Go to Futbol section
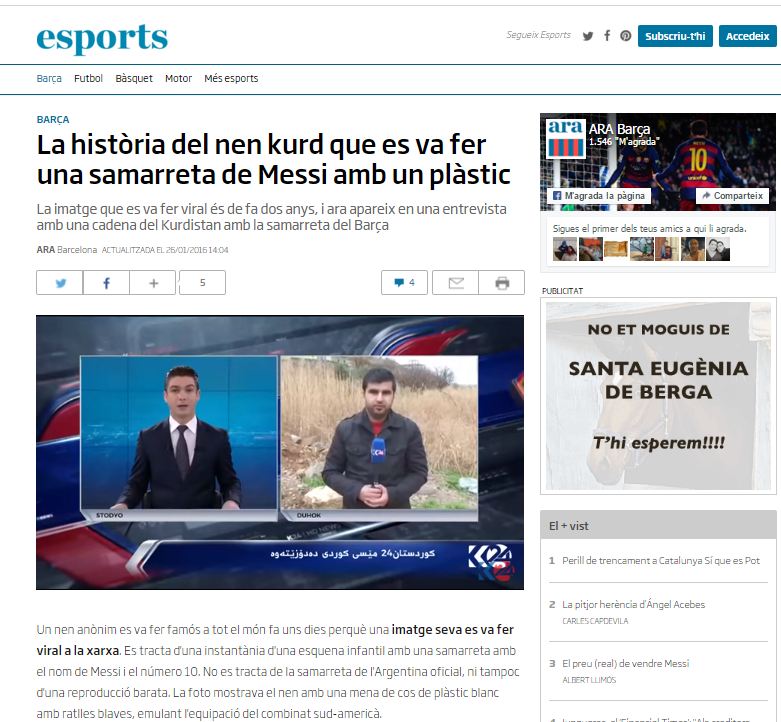 (88, 78)
